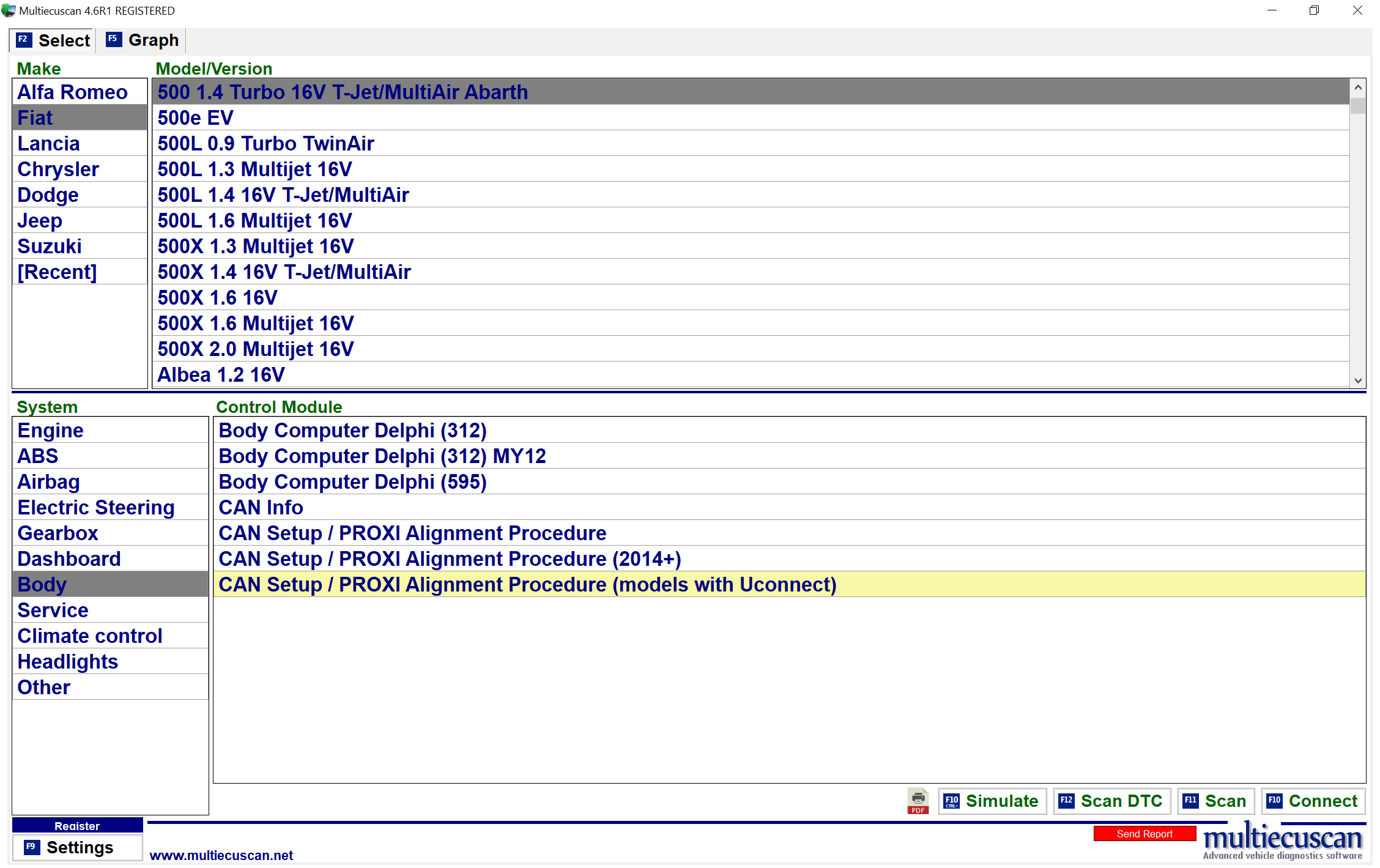Select Body in the System list
This screenshot has width=1380, height=868.
click(110, 584)
